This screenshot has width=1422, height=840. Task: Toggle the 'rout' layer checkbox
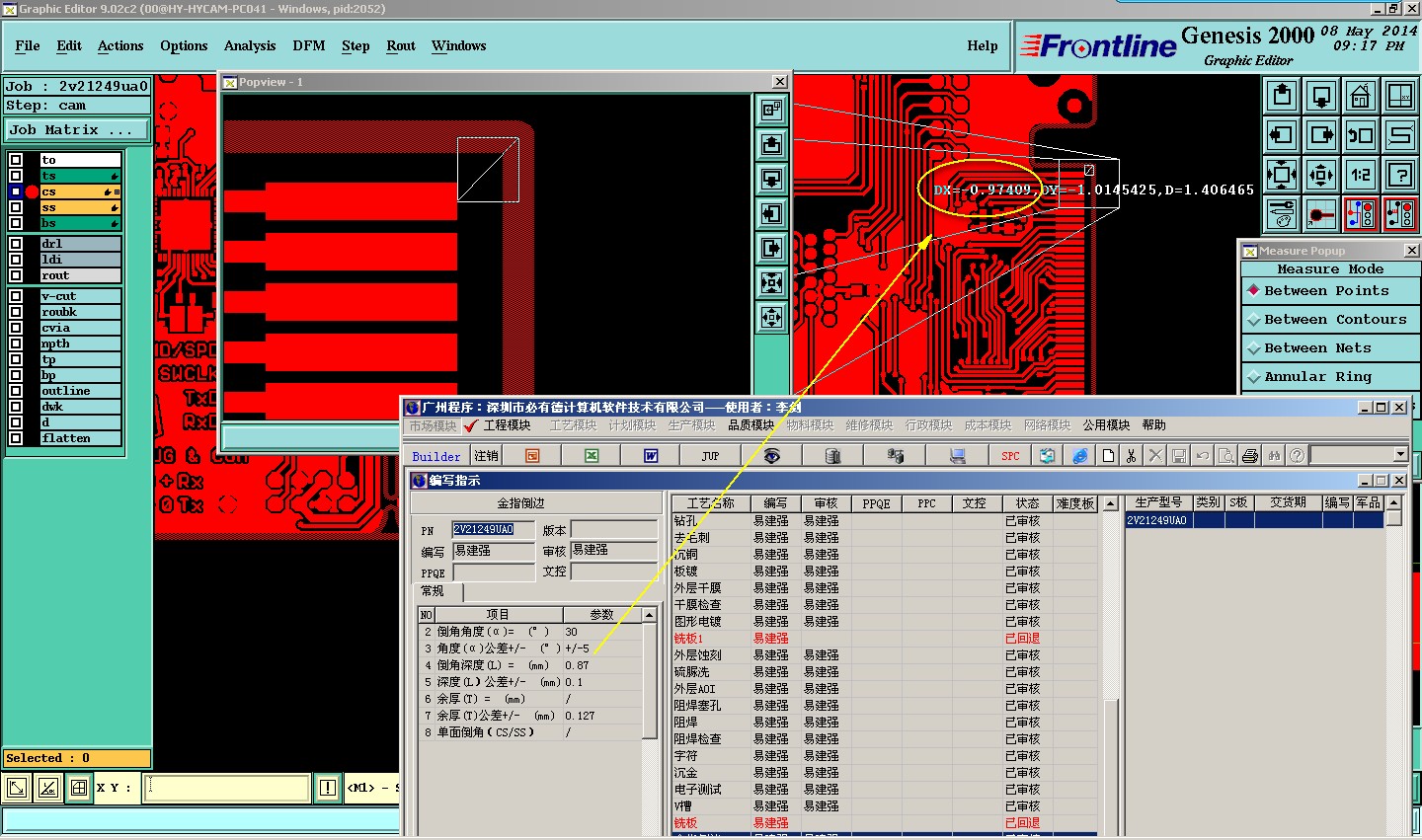[x=16, y=275]
